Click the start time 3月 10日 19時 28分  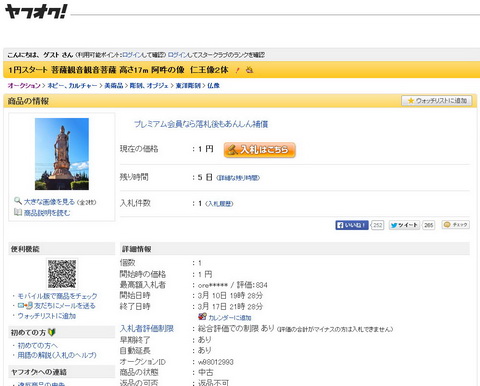point(230,295)
